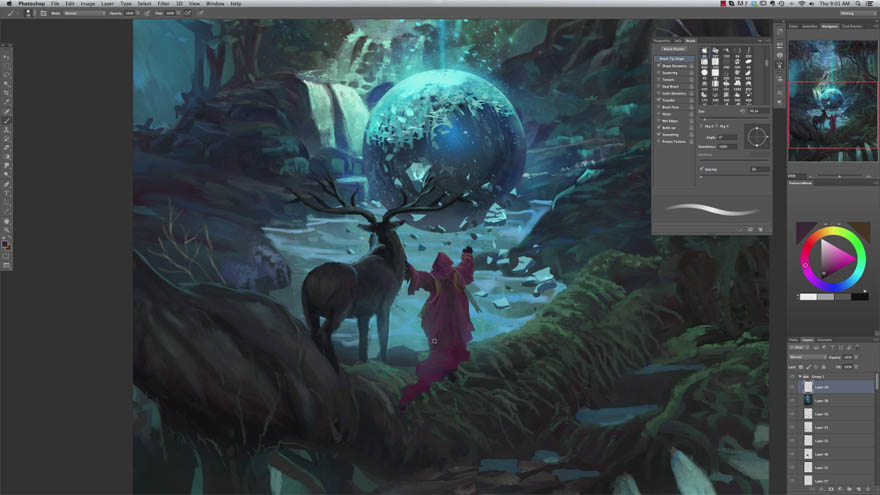Screen dimensions: 880x495
Task: Click the Navigator preview thumbnail
Action: (833, 101)
